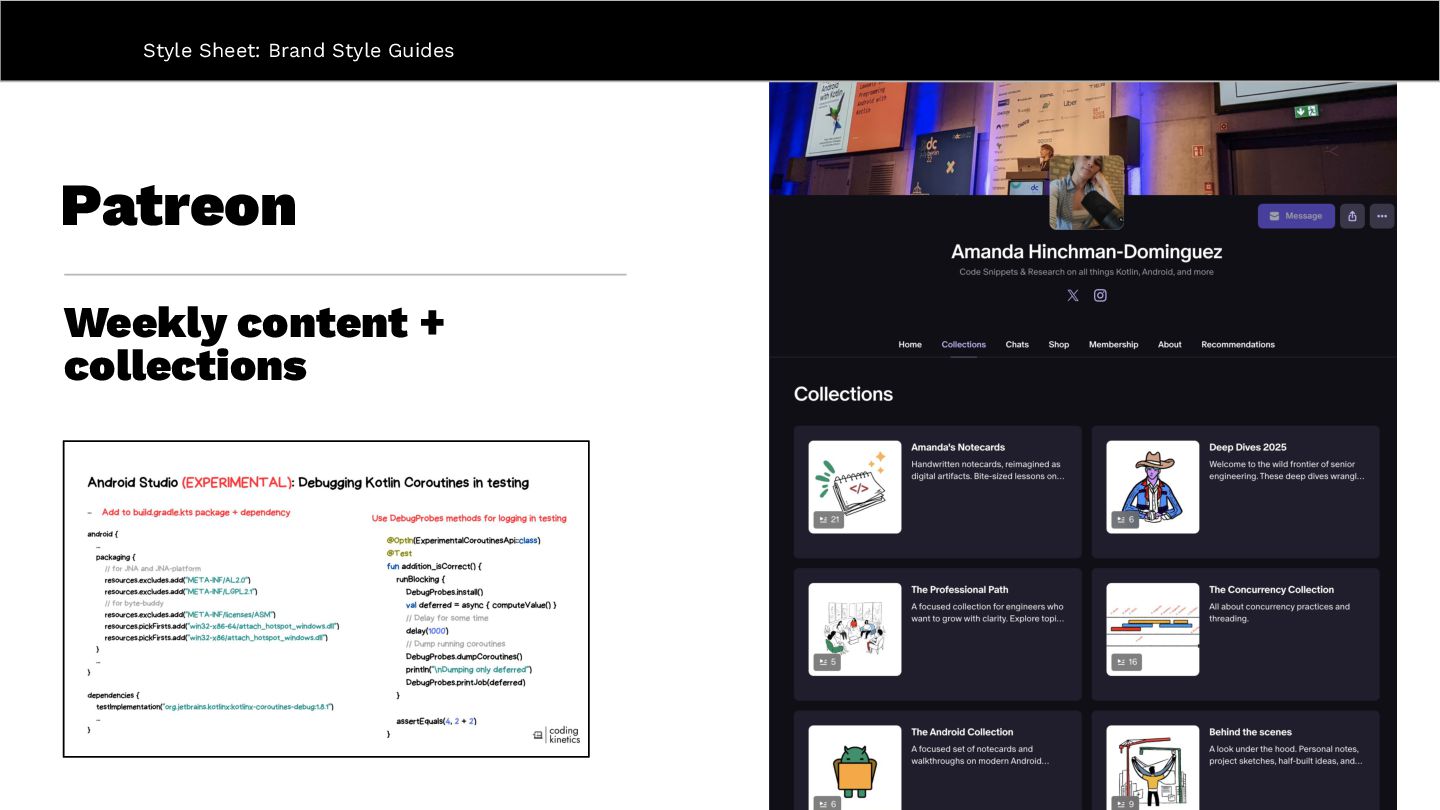The height and width of the screenshot is (810, 1440).
Task: Open the X (Twitter) social link
Action: [x=1073, y=296]
